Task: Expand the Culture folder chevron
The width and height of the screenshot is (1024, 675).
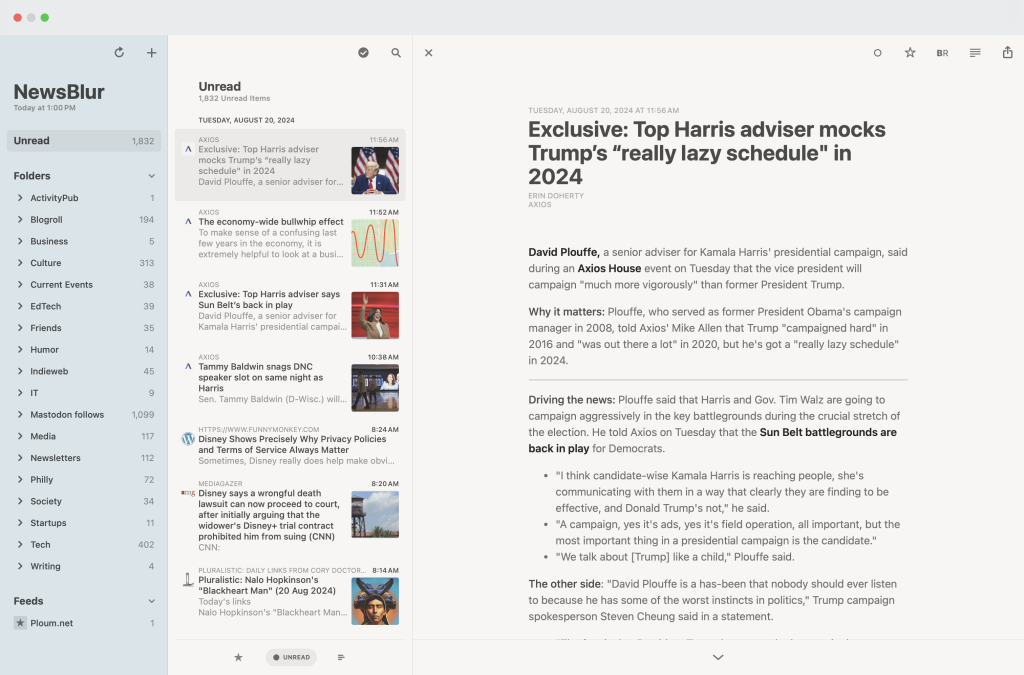Action: [20, 262]
